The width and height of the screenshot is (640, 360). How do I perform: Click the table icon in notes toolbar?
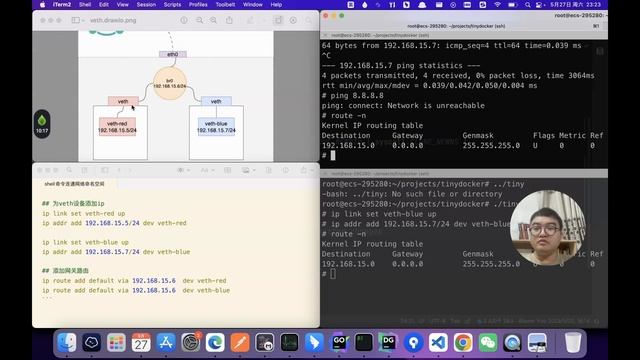point(227,170)
